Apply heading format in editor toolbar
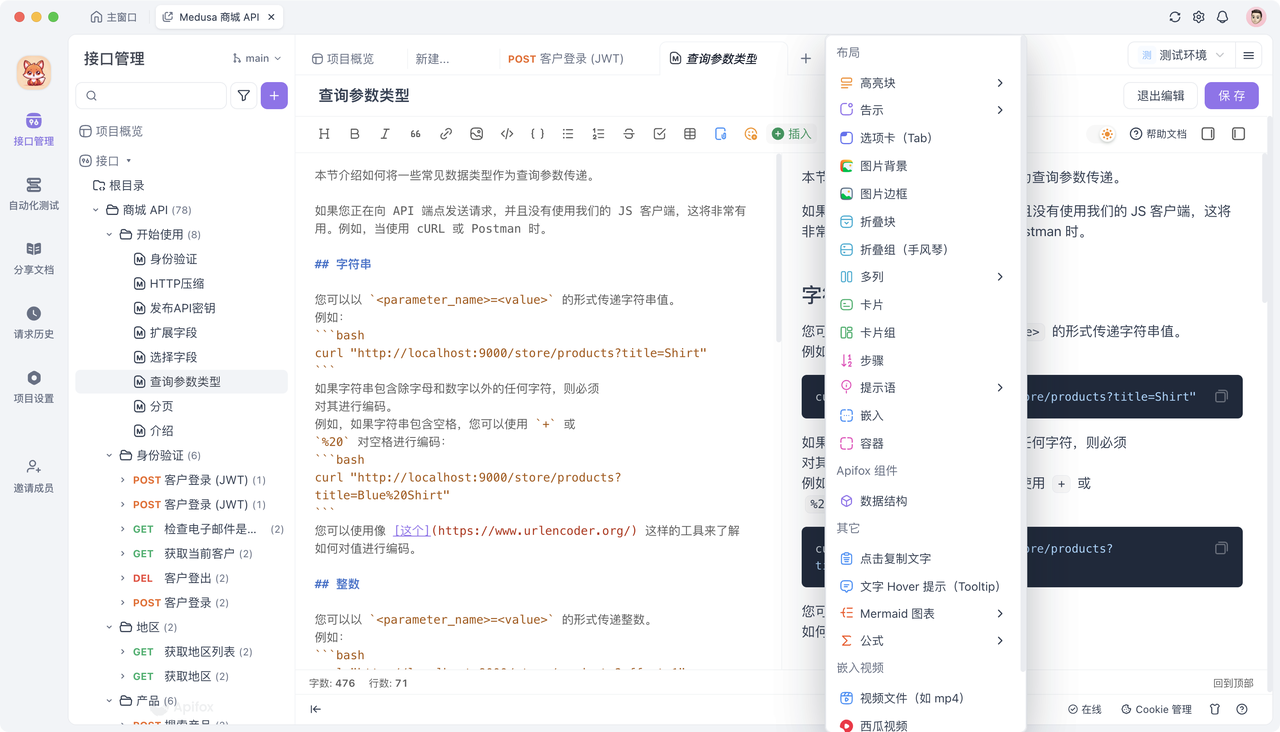This screenshot has height=732, width=1280. click(x=324, y=134)
